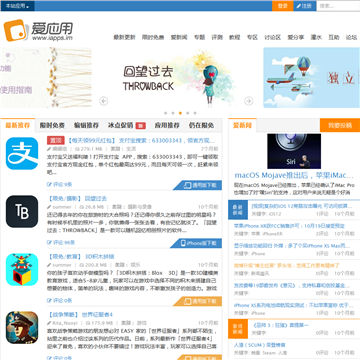
Task: View 评论:9条 comments on Alipay post
Action: pos(60,184)
